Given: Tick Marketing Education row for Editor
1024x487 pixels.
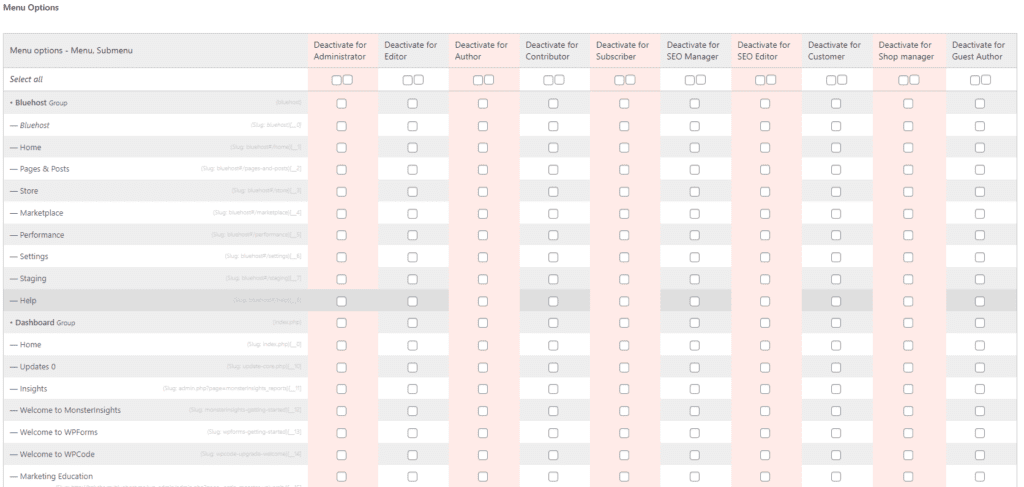Looking at the screenshot, I should pyautogui.click(x=412, y=477).
